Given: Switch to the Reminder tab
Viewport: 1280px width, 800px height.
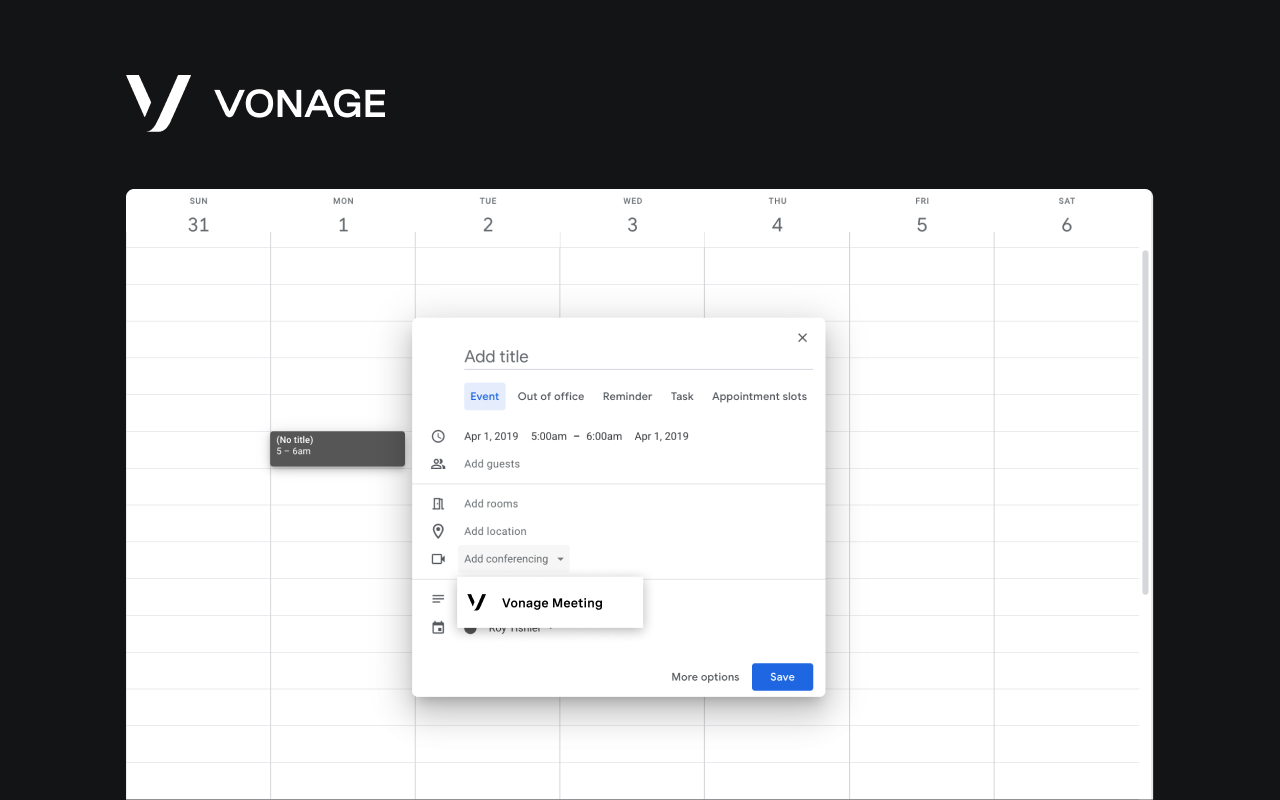Looking at the screenshot, I should (627, 397).
